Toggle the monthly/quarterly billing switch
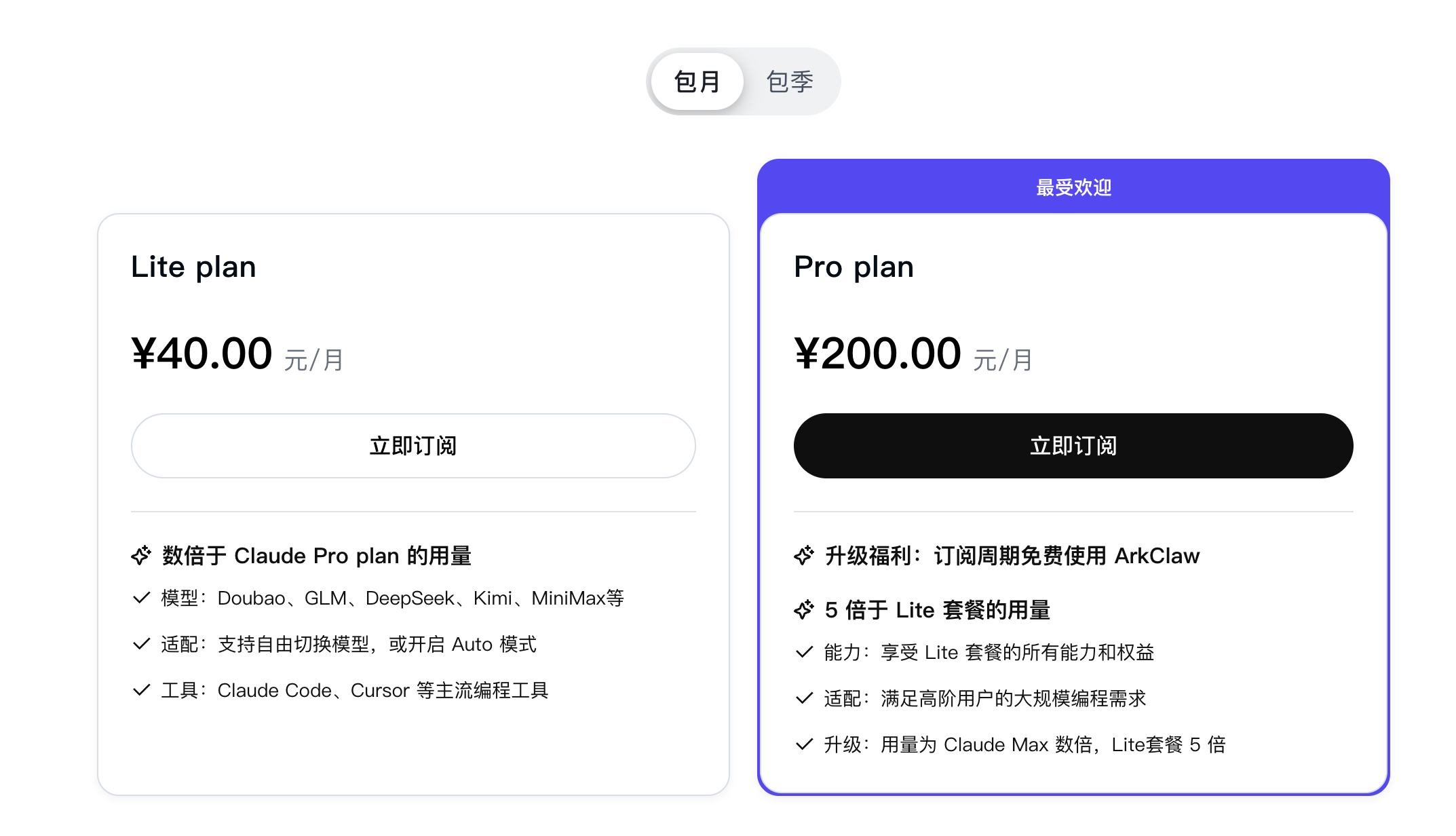The image size is (1456, 836). click(744, 81)
